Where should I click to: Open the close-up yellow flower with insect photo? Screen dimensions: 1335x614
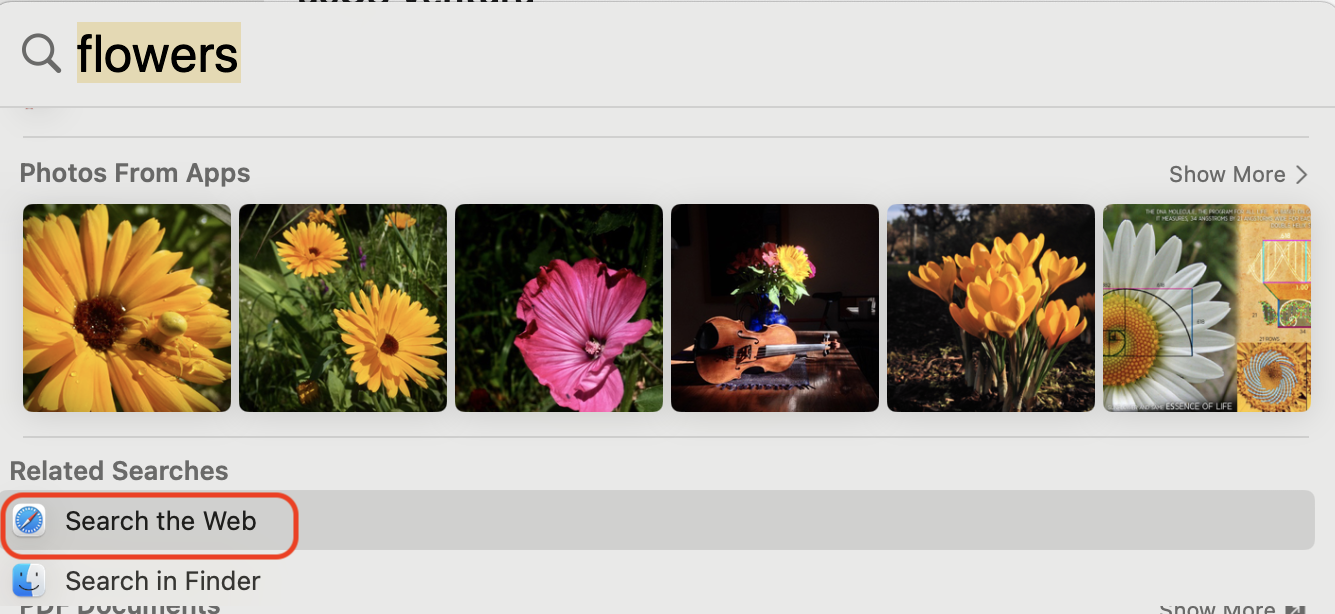click(127, 308)
